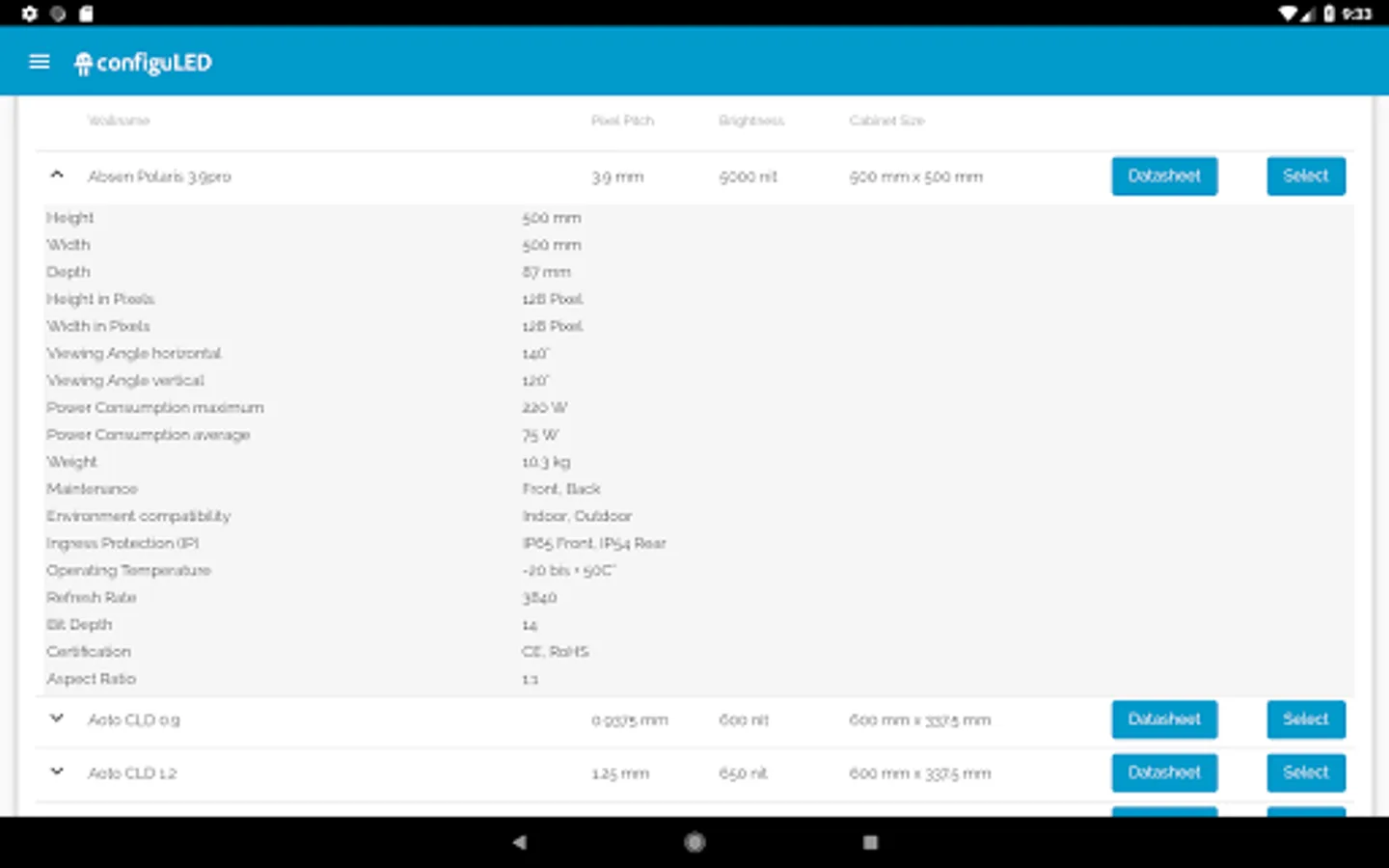
Task: Select the Aoto CLD 1.2 wall
Action: 1306,773
